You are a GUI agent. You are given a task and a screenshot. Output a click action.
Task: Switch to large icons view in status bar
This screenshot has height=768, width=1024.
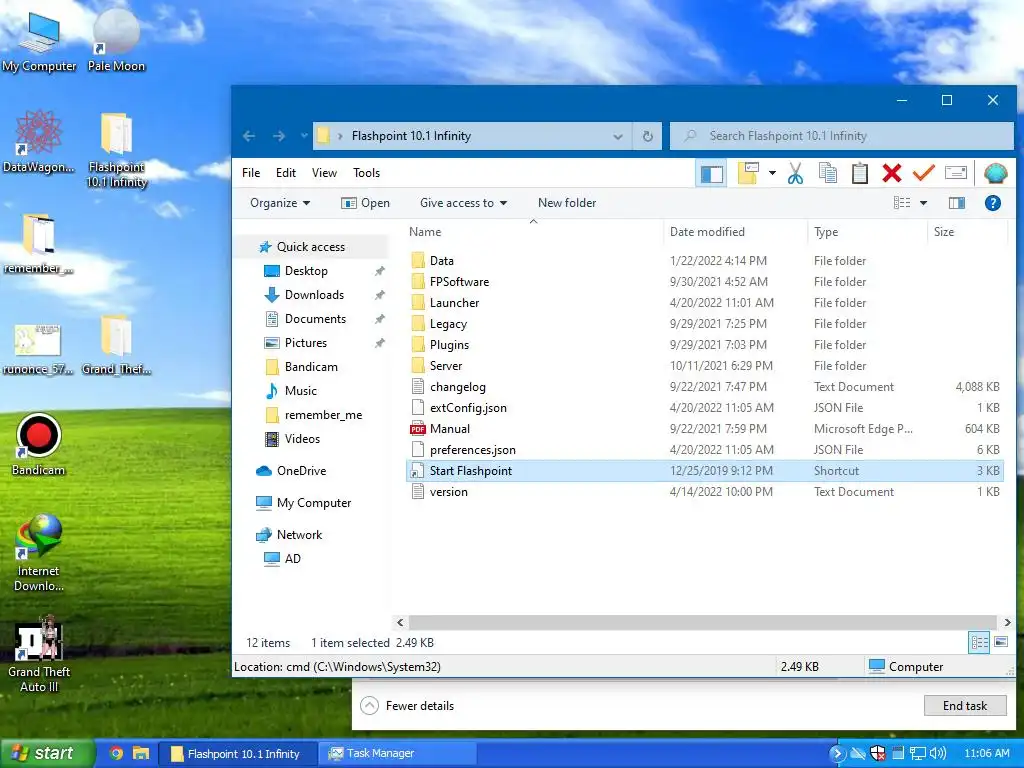(x=1000, y=643)
